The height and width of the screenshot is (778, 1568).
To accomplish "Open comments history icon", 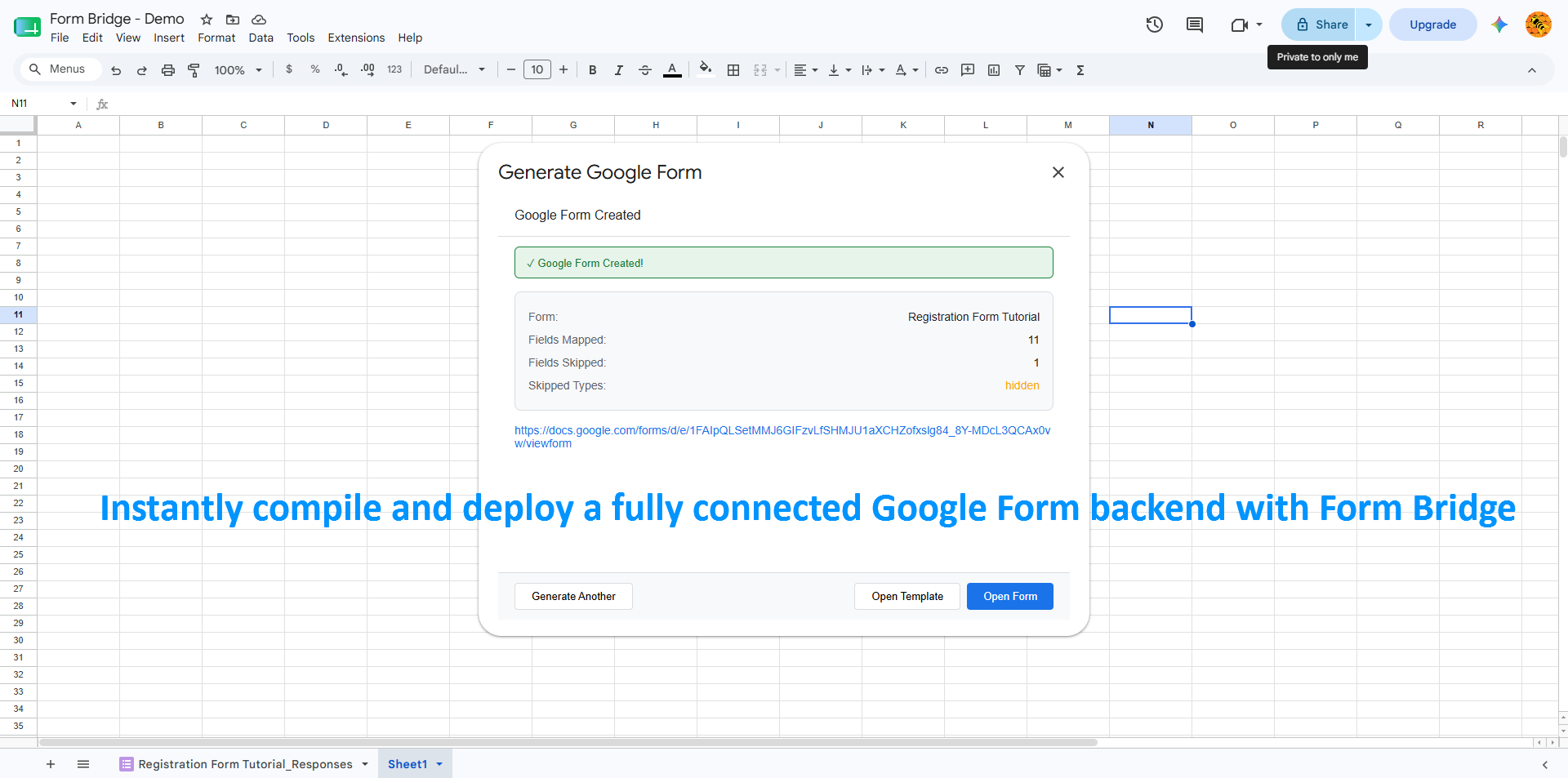I will pyautogui.click(x=1195, y=24).
